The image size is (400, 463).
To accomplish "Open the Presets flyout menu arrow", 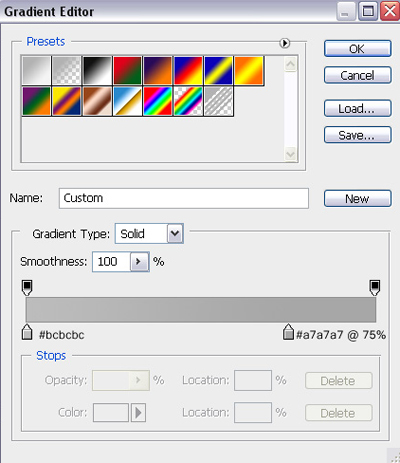I will point(285,43).
